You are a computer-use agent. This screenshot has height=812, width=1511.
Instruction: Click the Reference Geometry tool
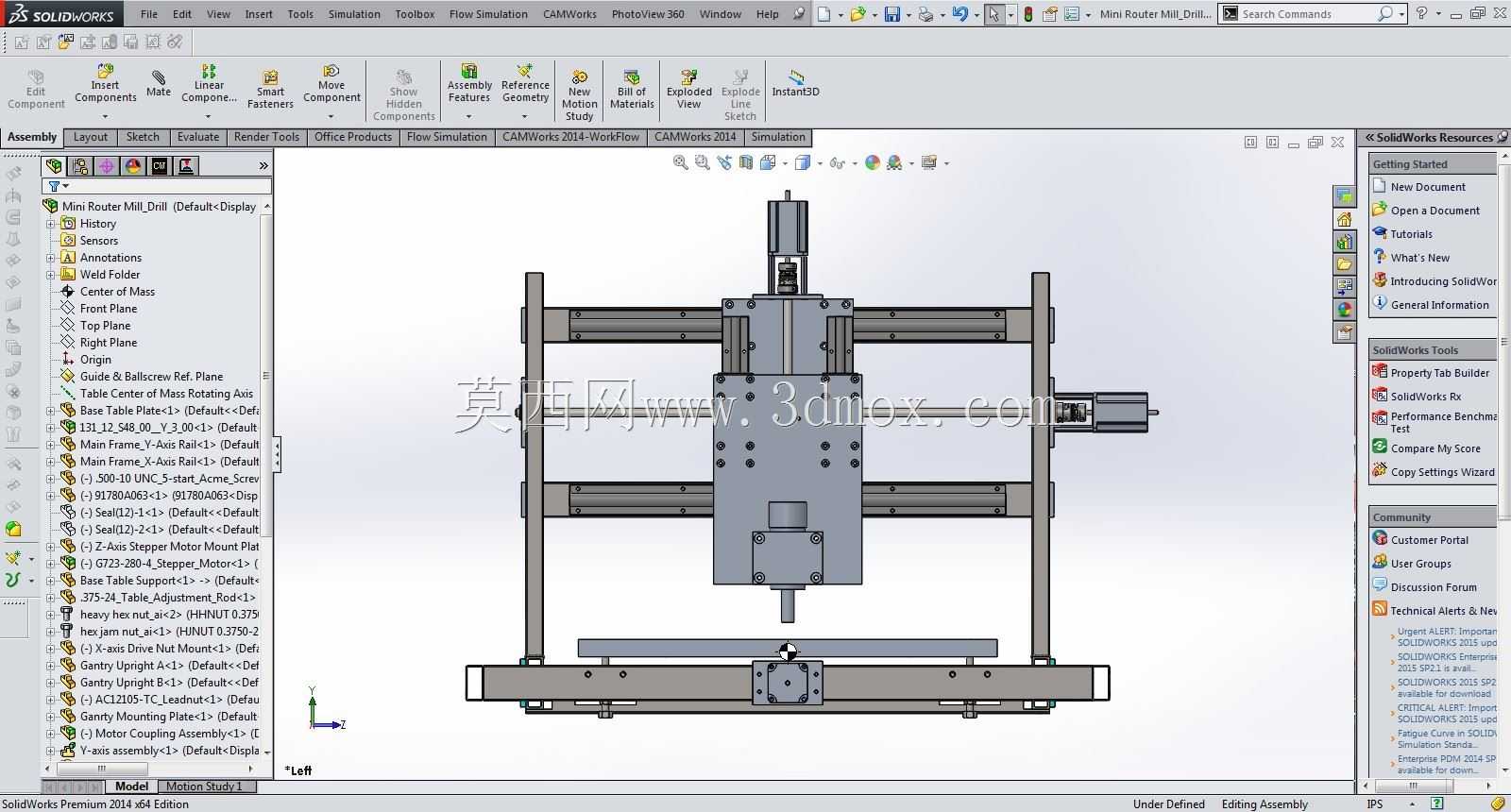525,84
